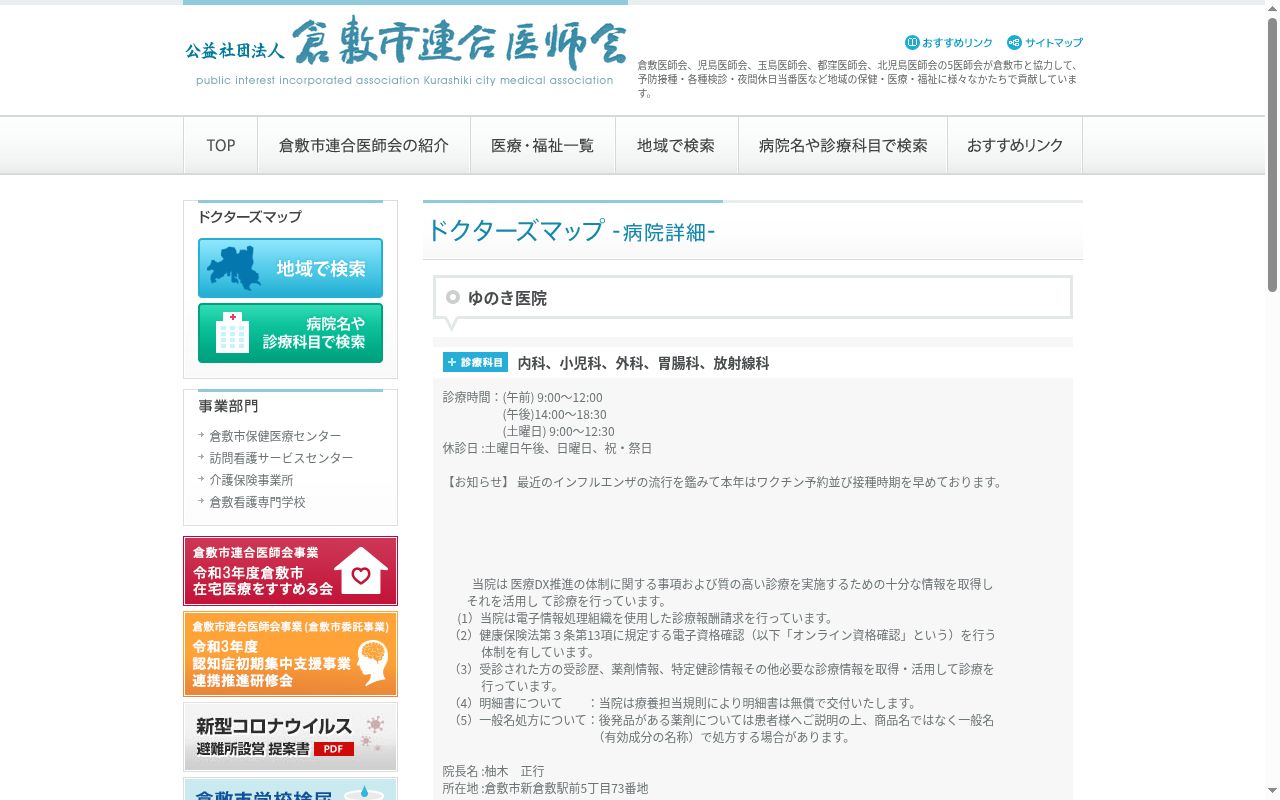Click the scrollbar down arrow
Viewport: 1280px width, 800px height.
(x=1272, y=792)
